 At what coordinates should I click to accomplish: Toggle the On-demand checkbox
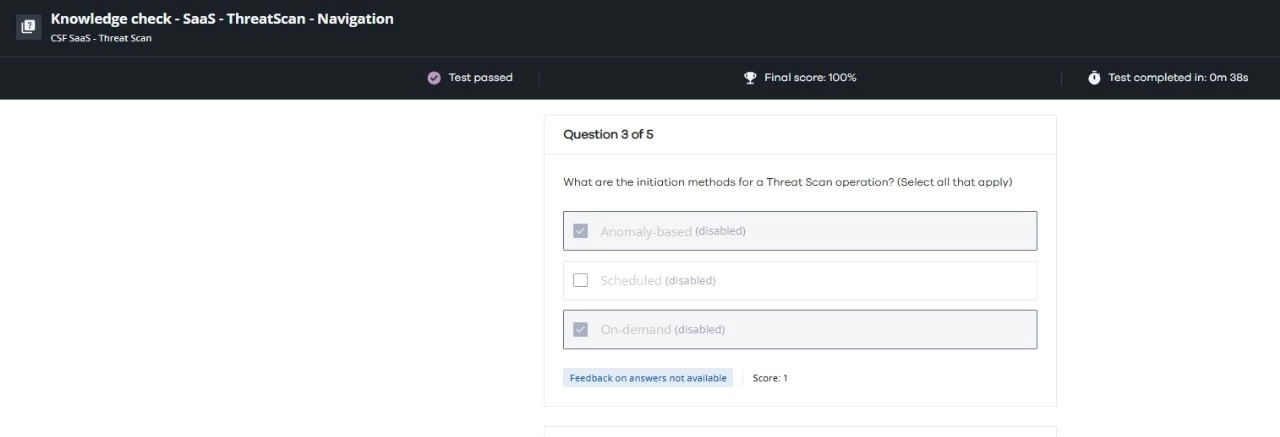click(x=580, y=329)
